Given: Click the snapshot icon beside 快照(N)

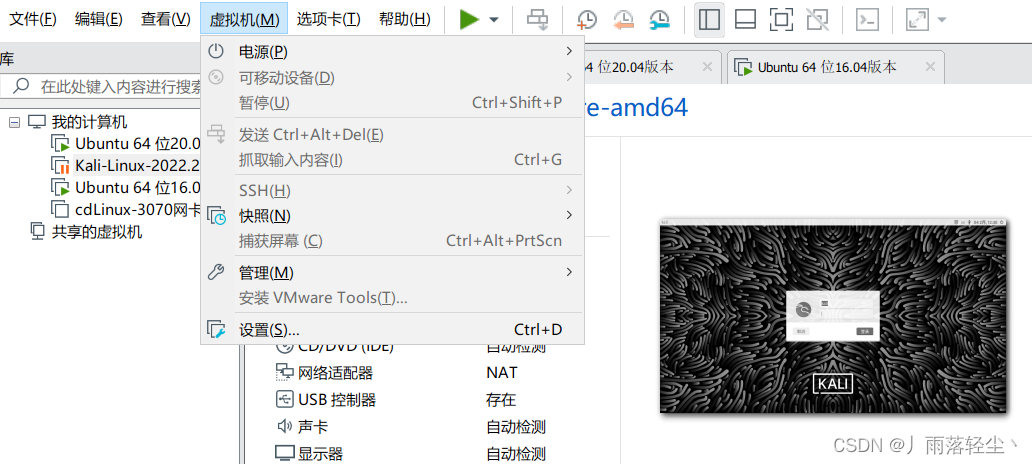Looking at the screenshot, I should (217, 215).
